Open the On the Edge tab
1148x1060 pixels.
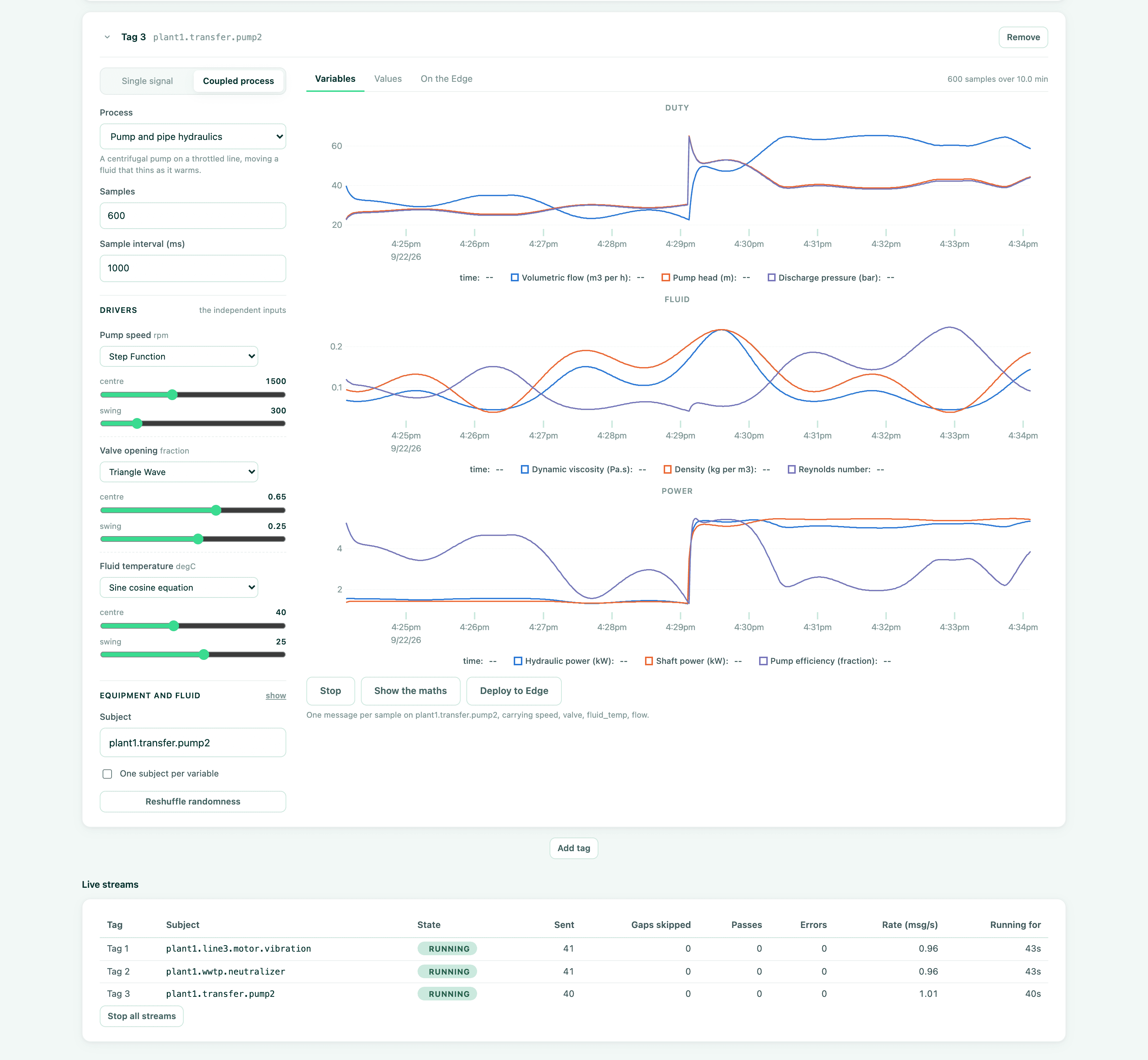coord(447,79)
